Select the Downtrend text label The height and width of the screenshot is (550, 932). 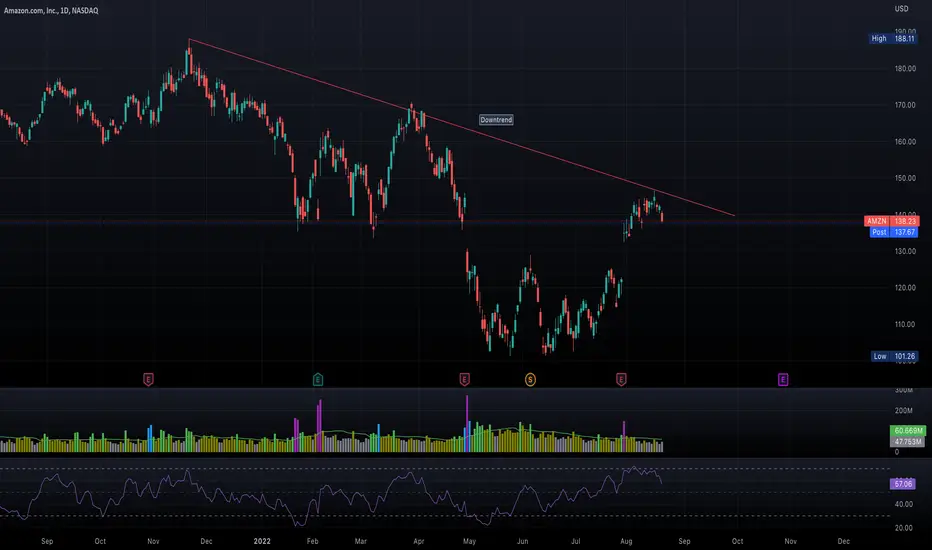[x=496, y=120]
